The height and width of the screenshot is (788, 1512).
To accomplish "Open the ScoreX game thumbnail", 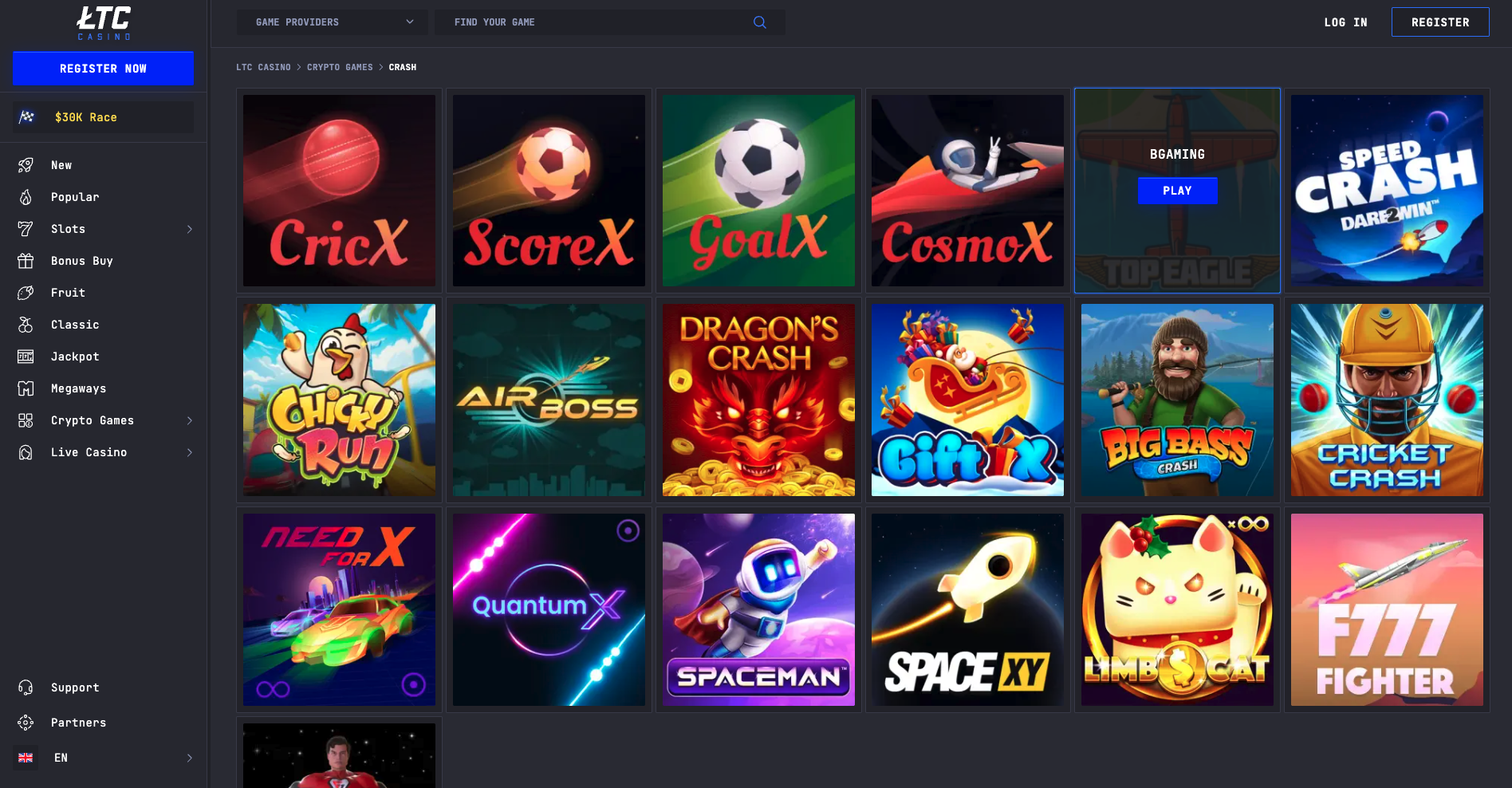I will (549, 191).
